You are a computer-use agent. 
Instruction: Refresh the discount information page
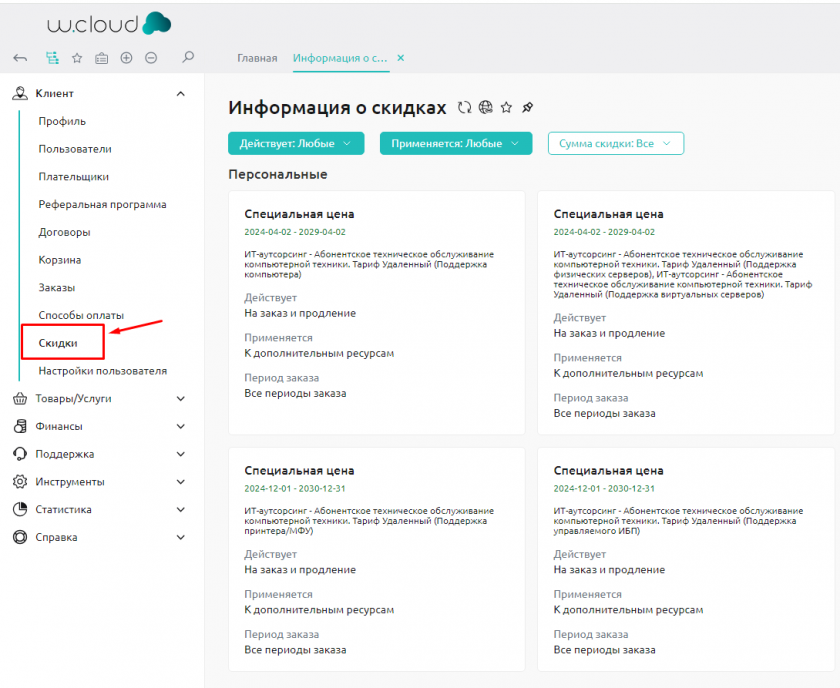(x=464, y=108)
